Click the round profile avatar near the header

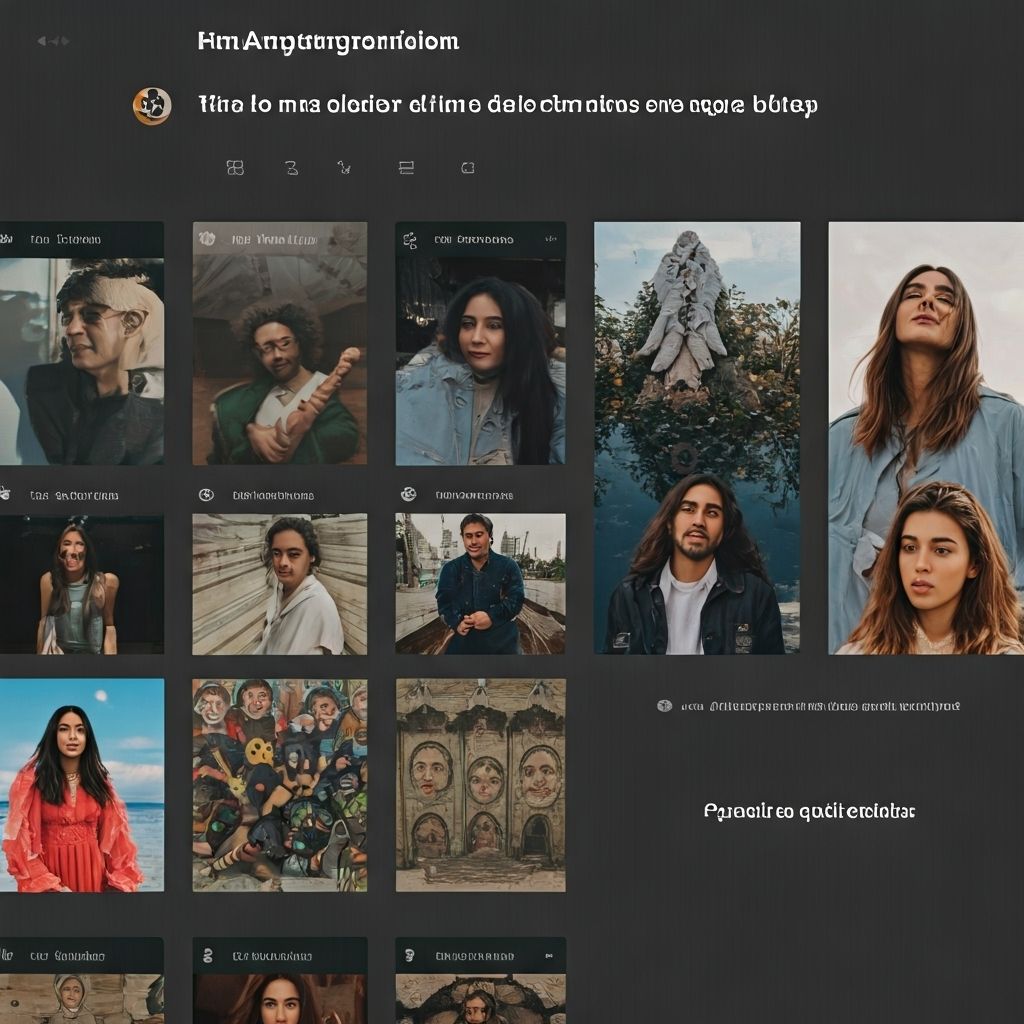pyautogui.click(x=152, y=106)
